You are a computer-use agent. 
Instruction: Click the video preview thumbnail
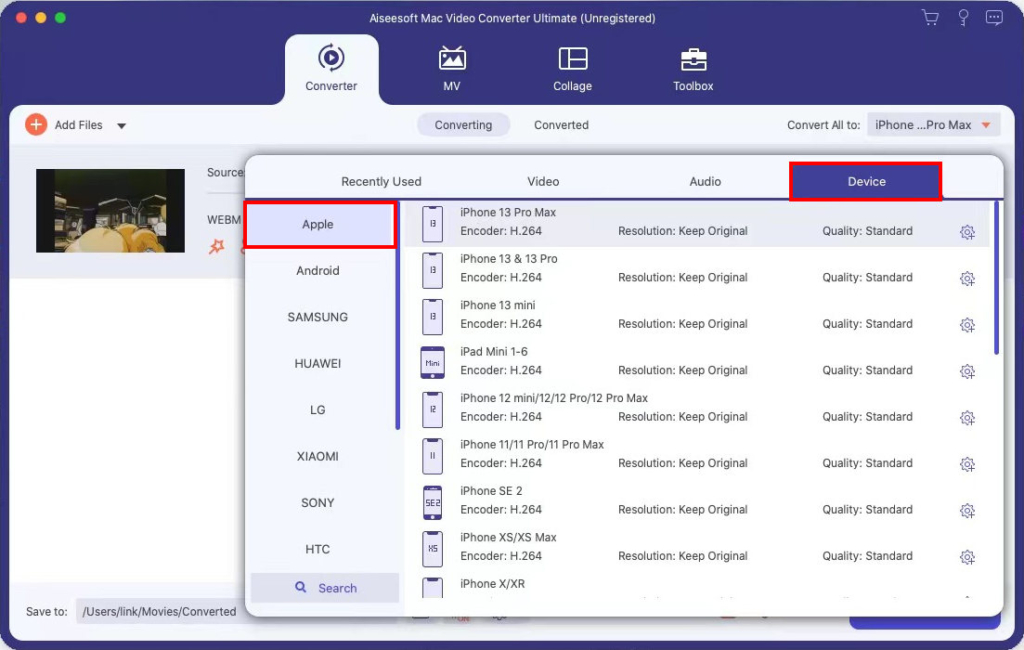click(x=110, y=211)
